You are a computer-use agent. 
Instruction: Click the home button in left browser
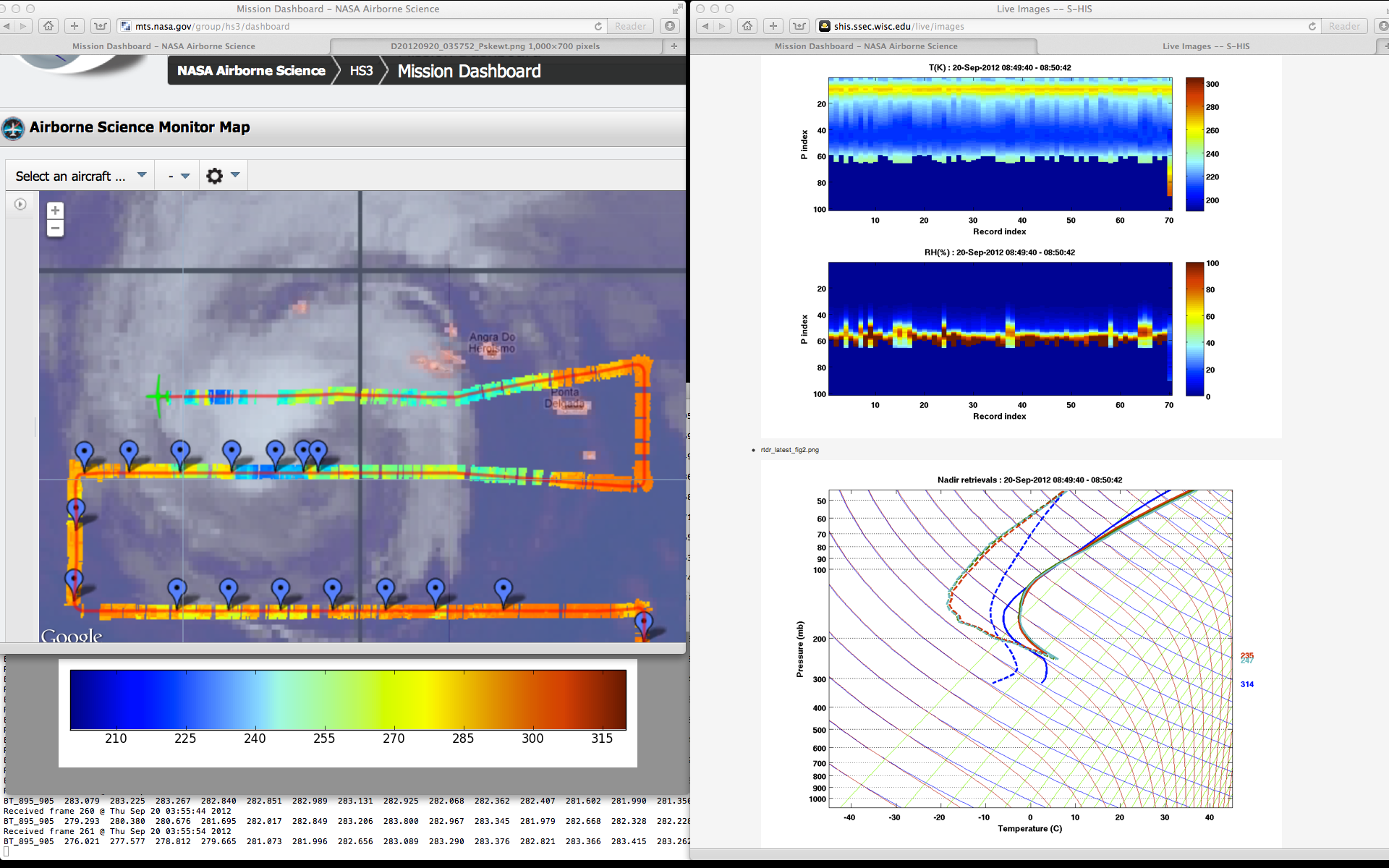48,26
